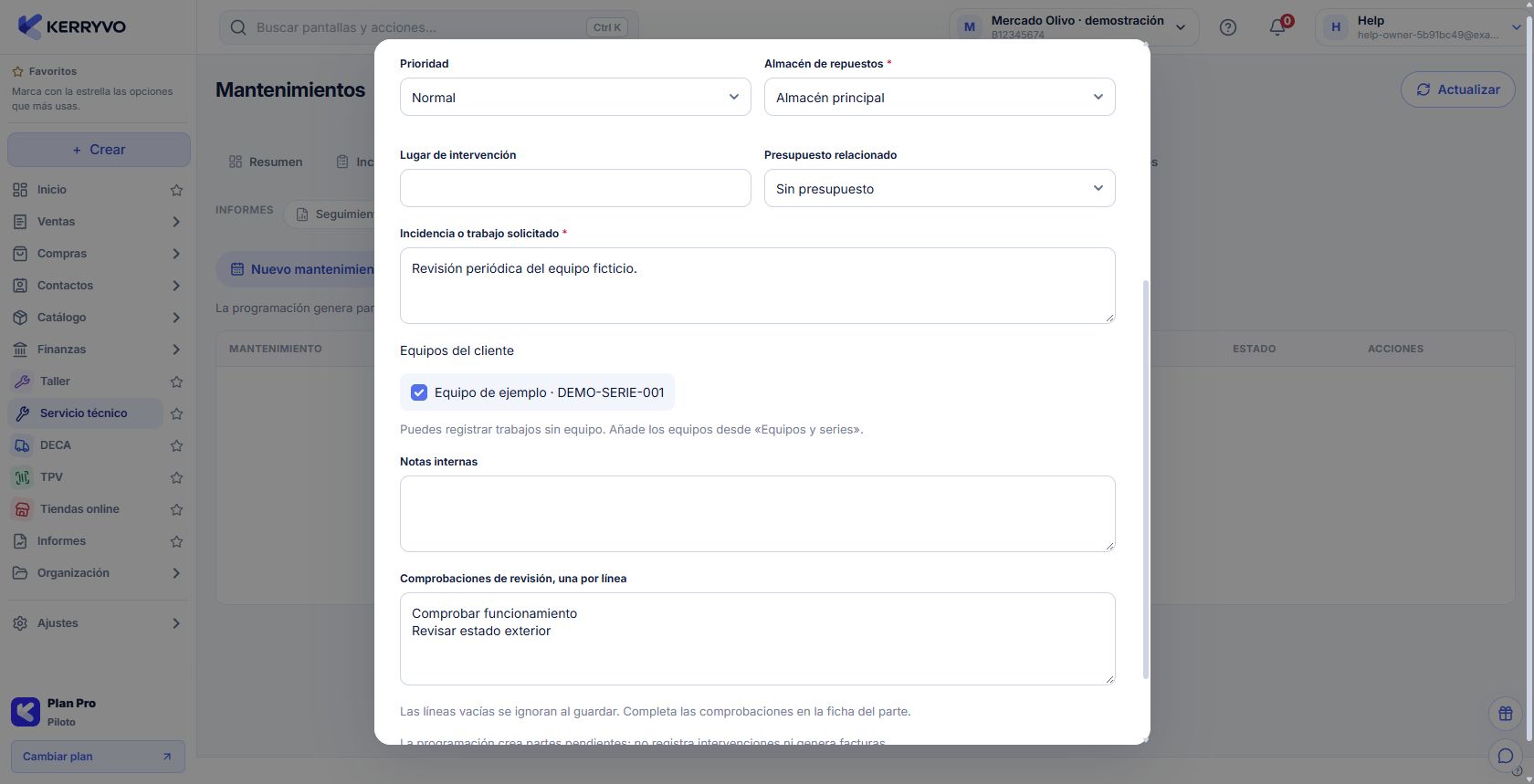The width and height of the screenshot is (1534, 784).
Task: Uncheck Equipo de ejemplo DEMO-SERIE-001
Action: [419, 392]
